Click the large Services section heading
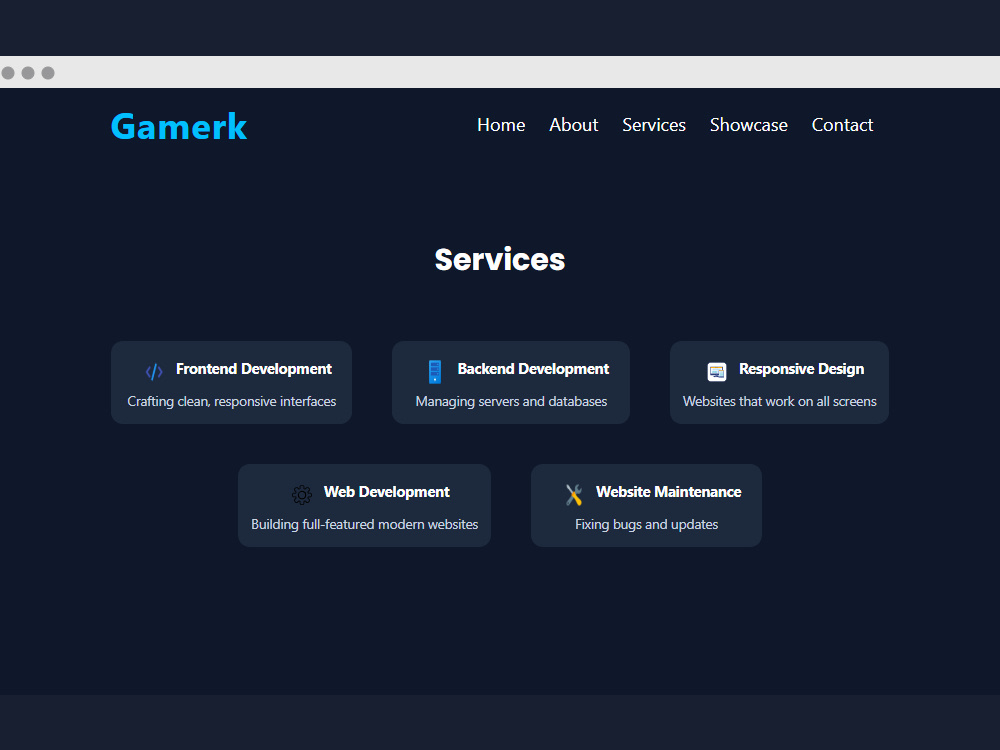The width and height of the screenshot is (1000, 750). click(500, 260)
